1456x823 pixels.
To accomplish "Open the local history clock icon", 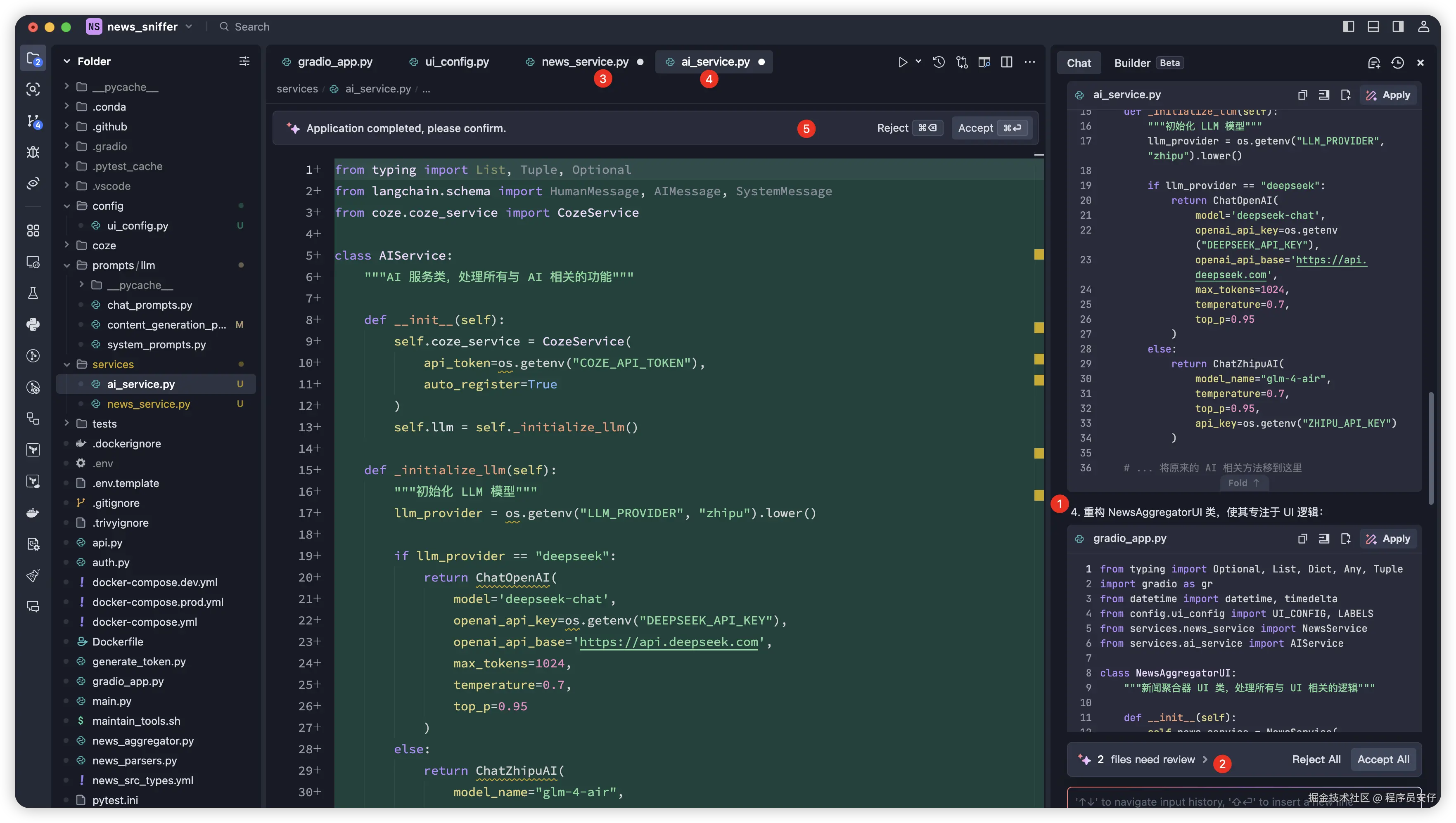I will [x=939, y=62].
